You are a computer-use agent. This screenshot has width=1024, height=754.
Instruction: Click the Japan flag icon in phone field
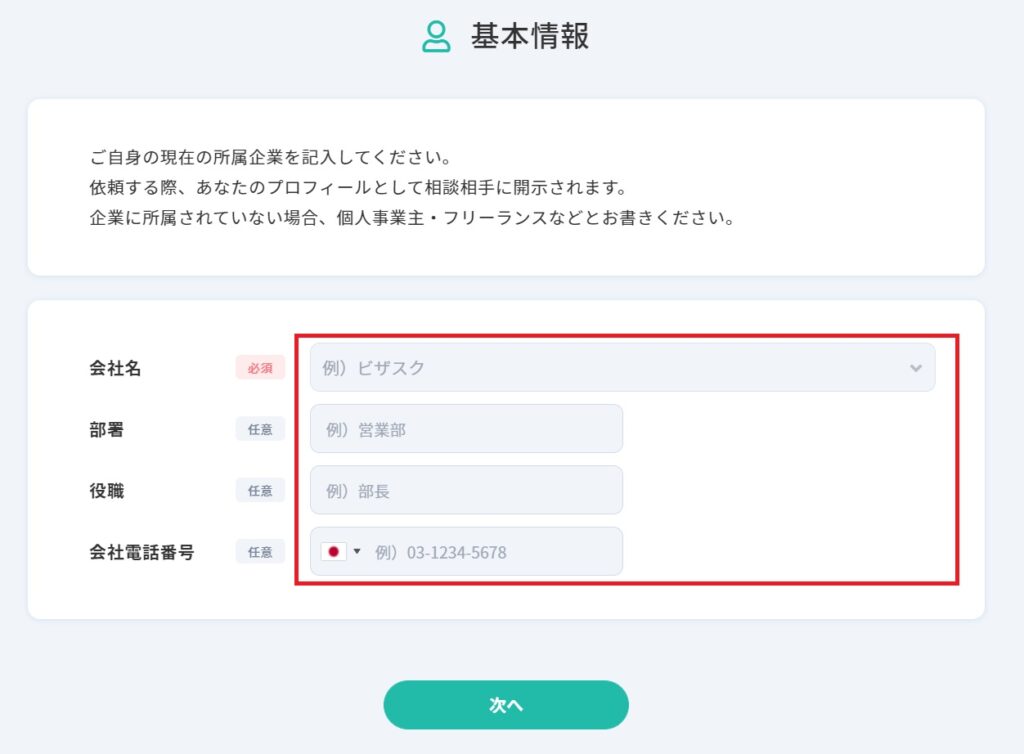pos(333,552)
